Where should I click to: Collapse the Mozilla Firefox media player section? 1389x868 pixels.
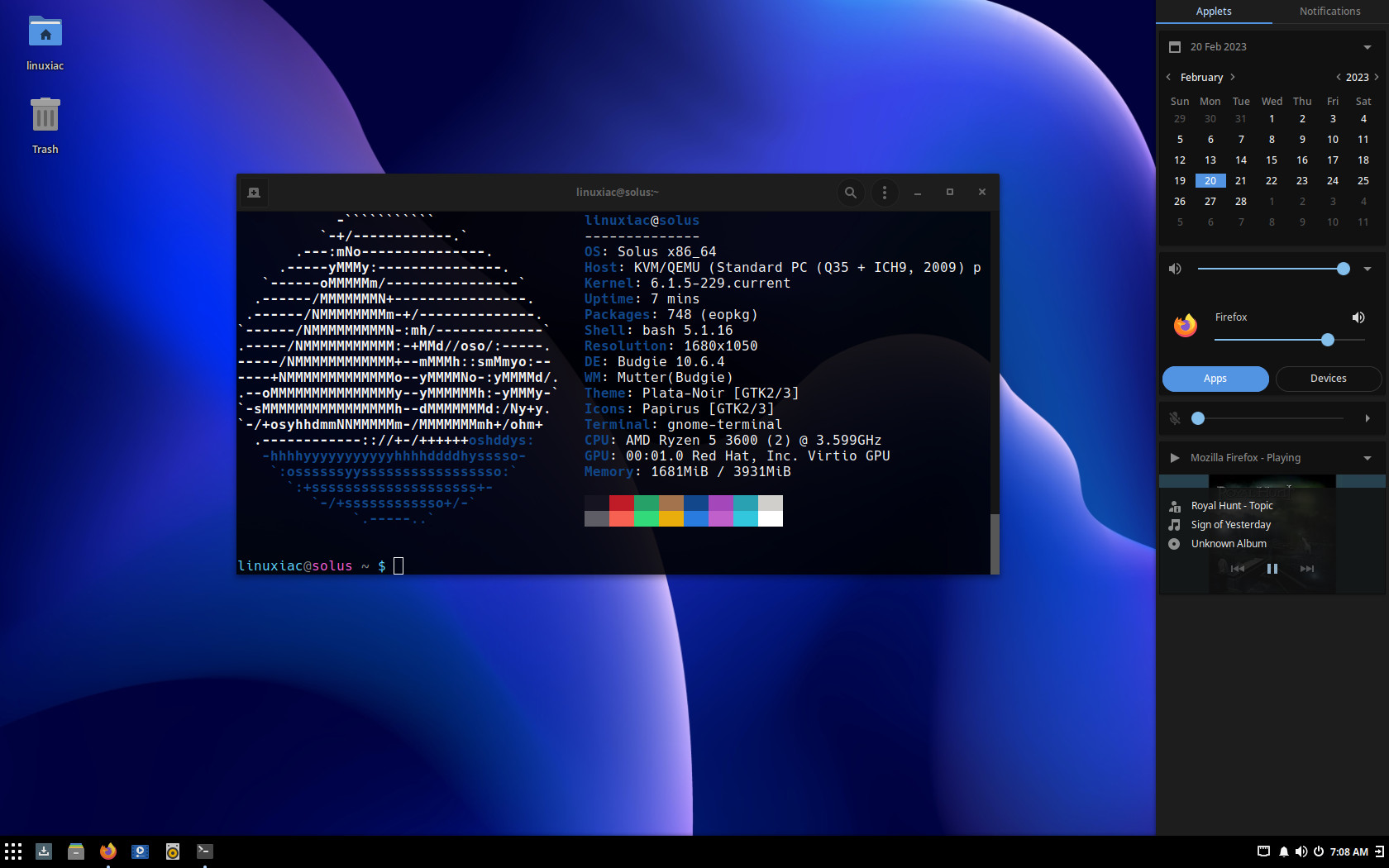pos(1368,458)
